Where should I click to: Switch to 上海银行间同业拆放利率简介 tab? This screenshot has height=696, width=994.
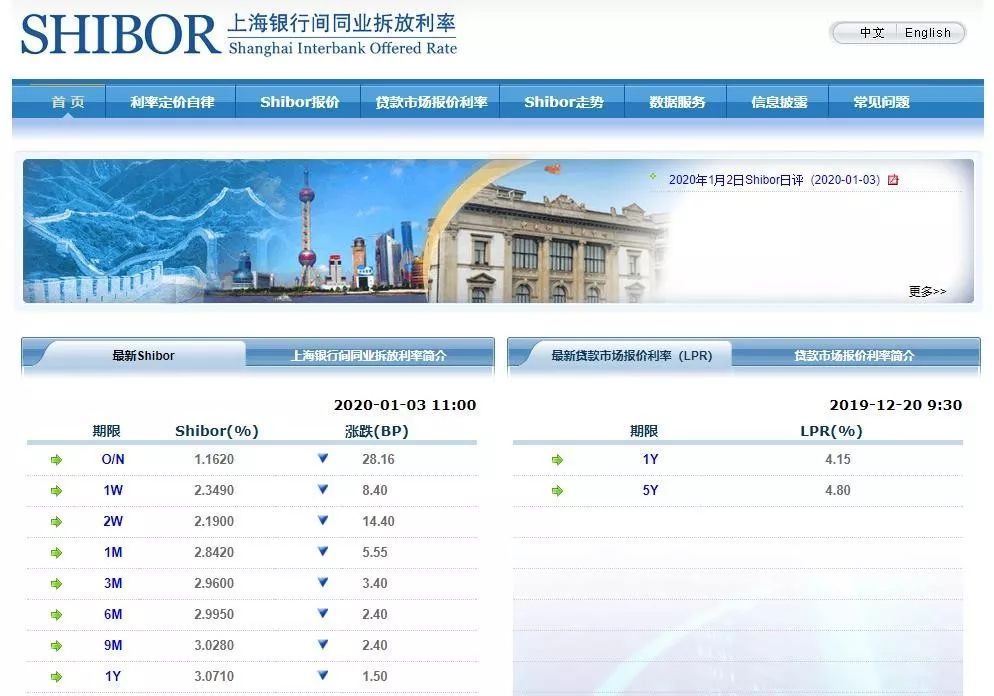point(368,355)
